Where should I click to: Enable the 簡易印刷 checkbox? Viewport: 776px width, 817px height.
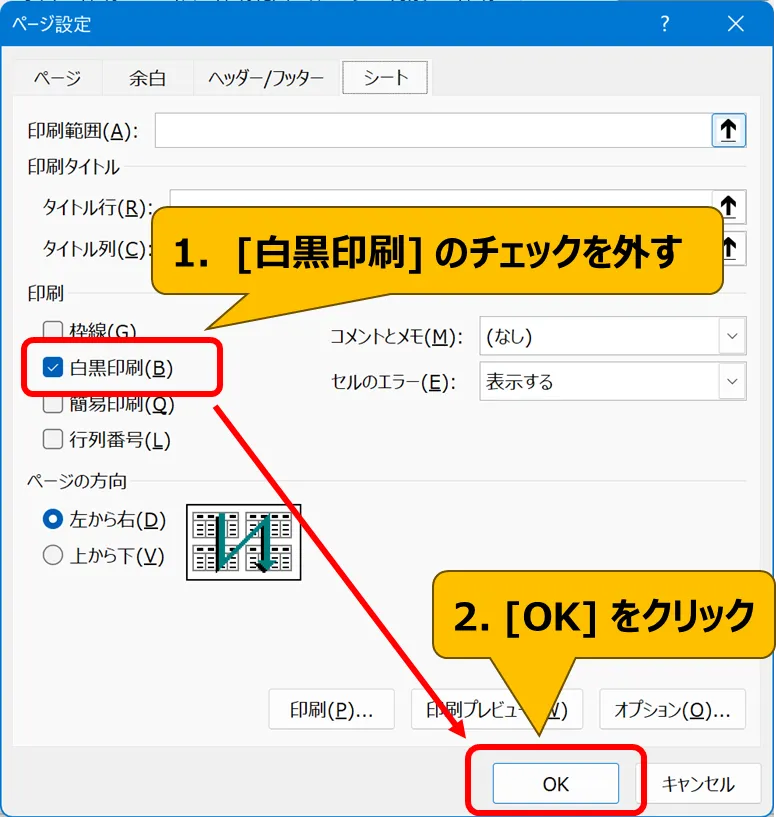(x=53, y=405)
